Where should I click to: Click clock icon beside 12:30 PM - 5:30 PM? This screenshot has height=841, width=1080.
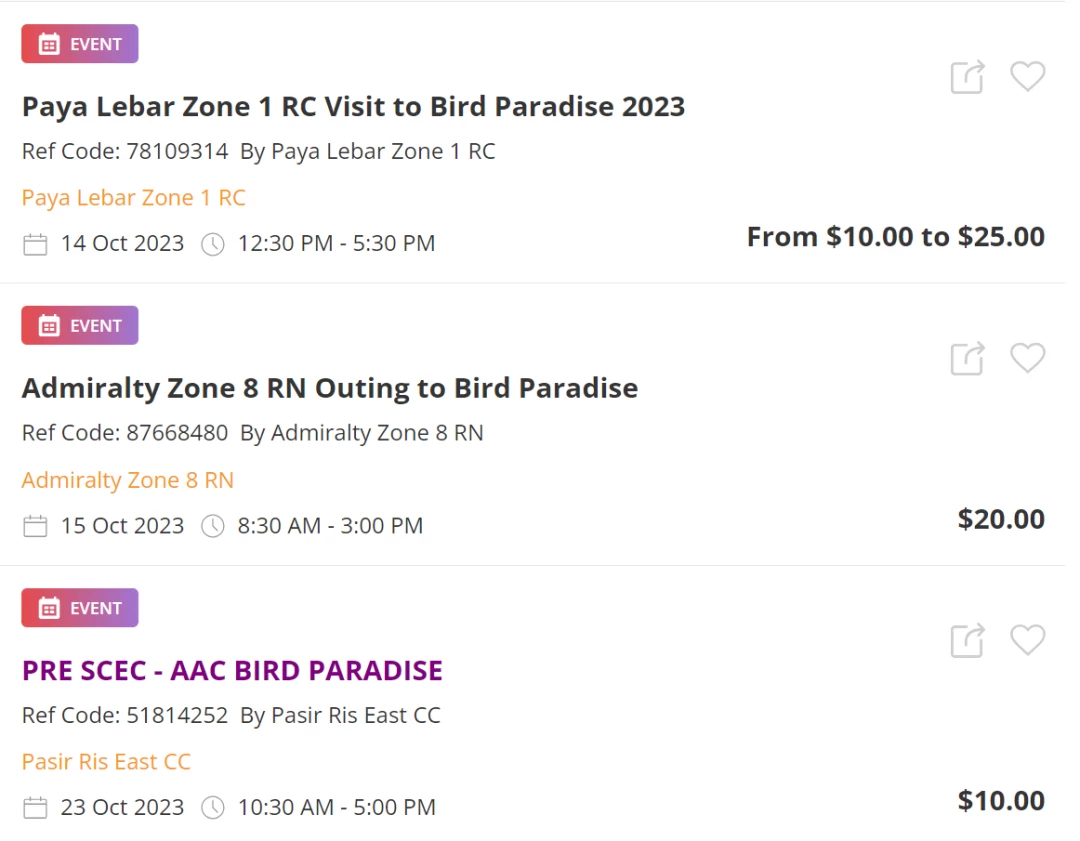(x=213, y=244)
